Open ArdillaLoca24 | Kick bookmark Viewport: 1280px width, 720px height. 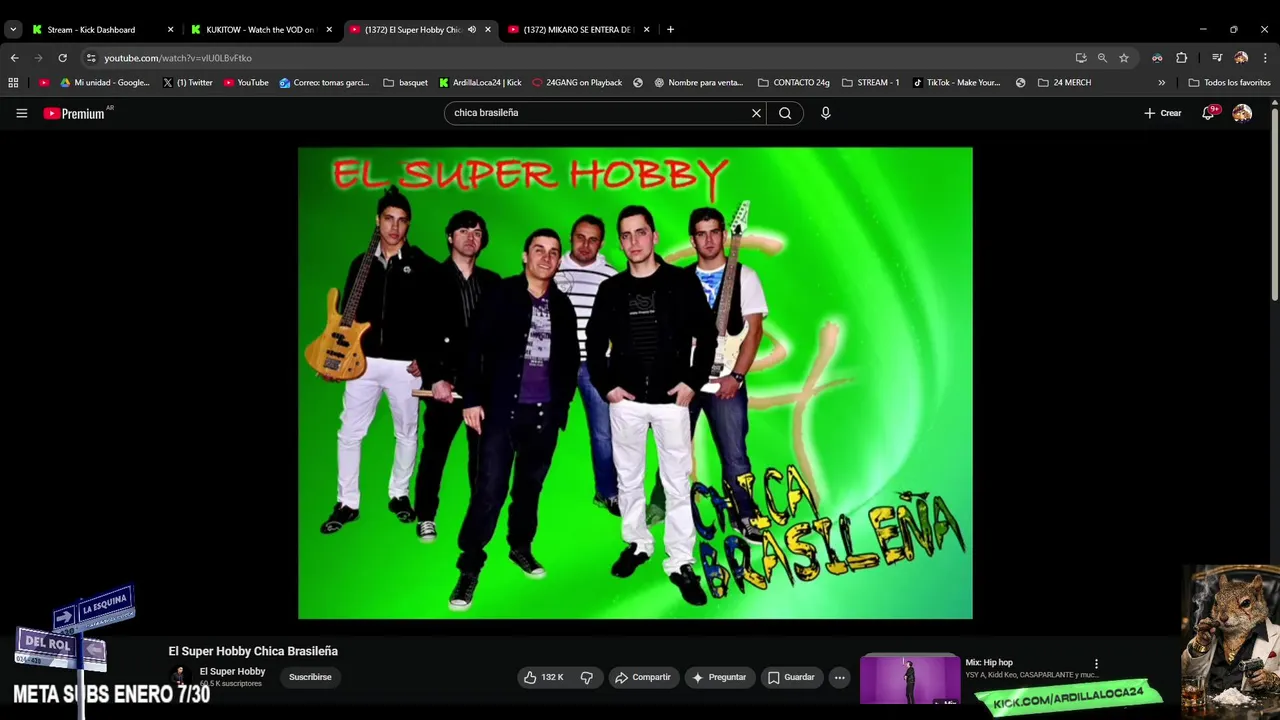tap(480, 83)
